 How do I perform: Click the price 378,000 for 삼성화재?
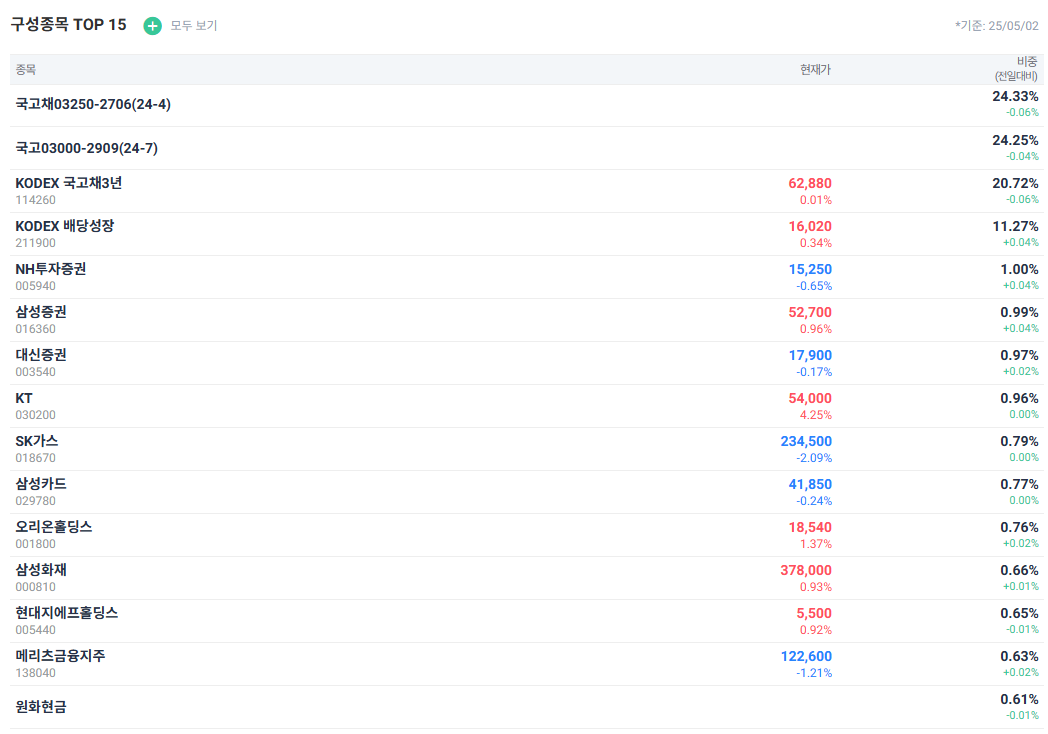[x=806, y=570]
